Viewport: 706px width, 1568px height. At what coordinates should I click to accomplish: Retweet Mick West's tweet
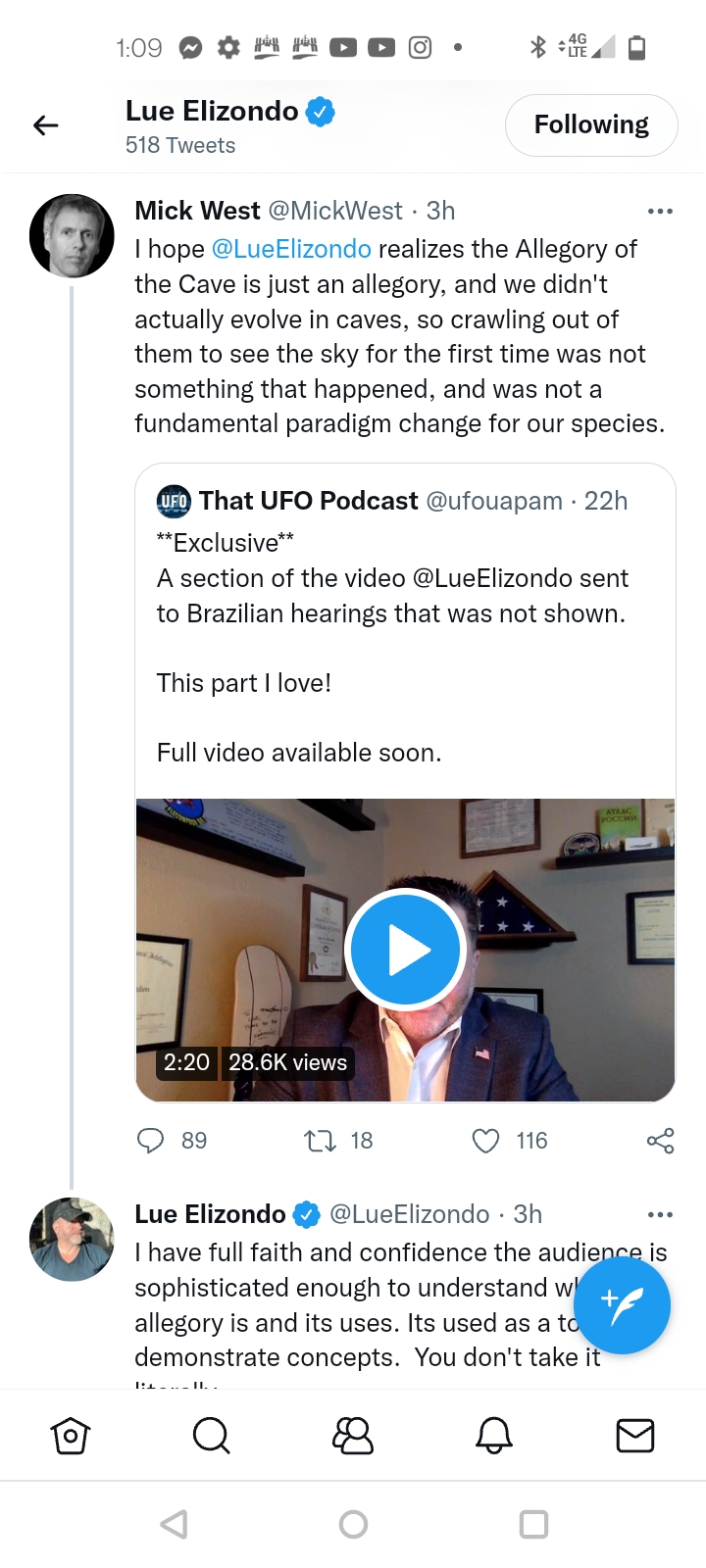(320, 1141)
